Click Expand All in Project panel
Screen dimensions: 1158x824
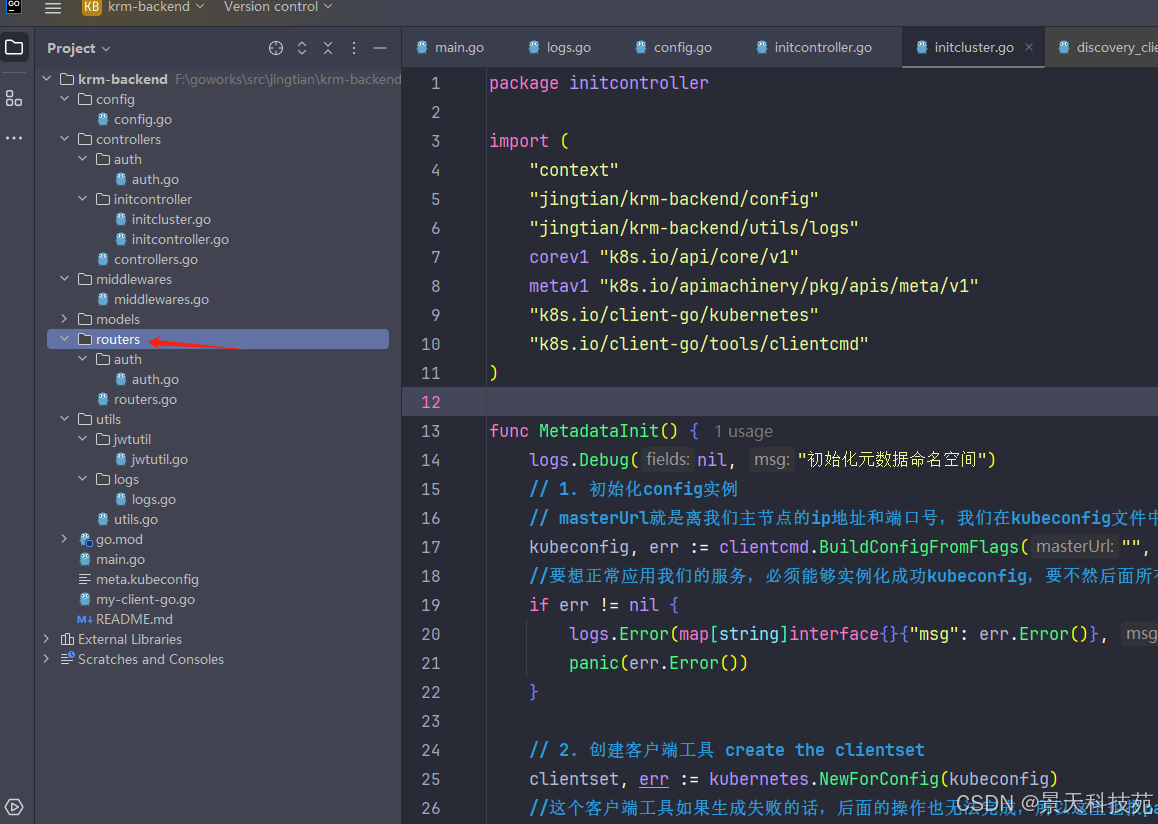tap(302, 48)
